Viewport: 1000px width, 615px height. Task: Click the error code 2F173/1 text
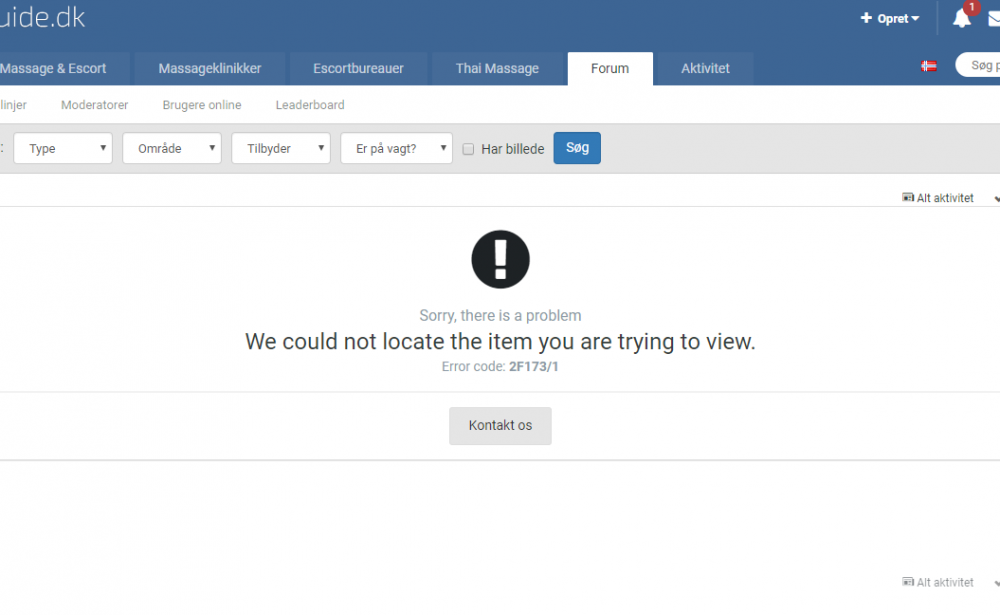click(534, 366)
